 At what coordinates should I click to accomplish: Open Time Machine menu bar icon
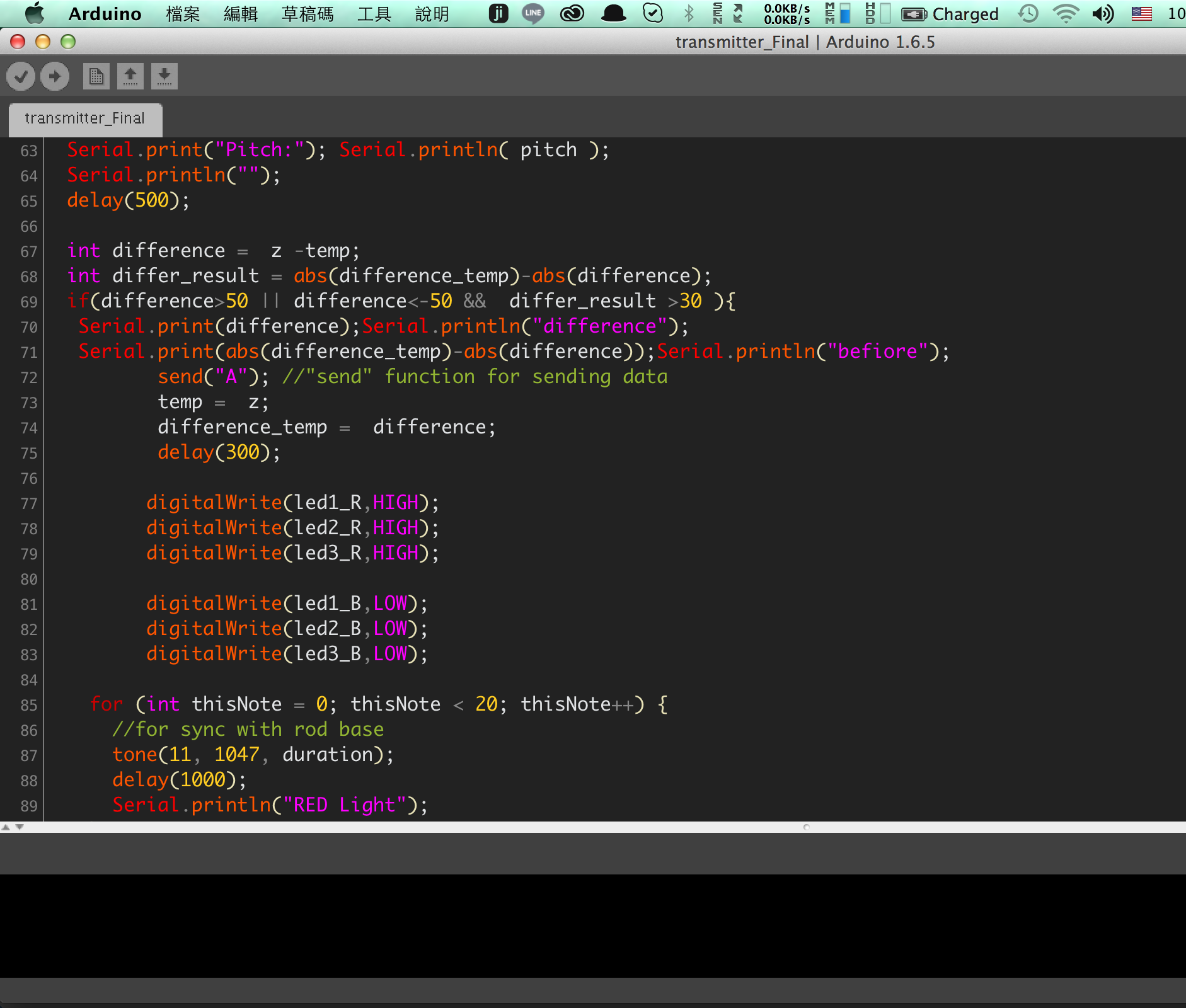click(x=1028, y=13)
